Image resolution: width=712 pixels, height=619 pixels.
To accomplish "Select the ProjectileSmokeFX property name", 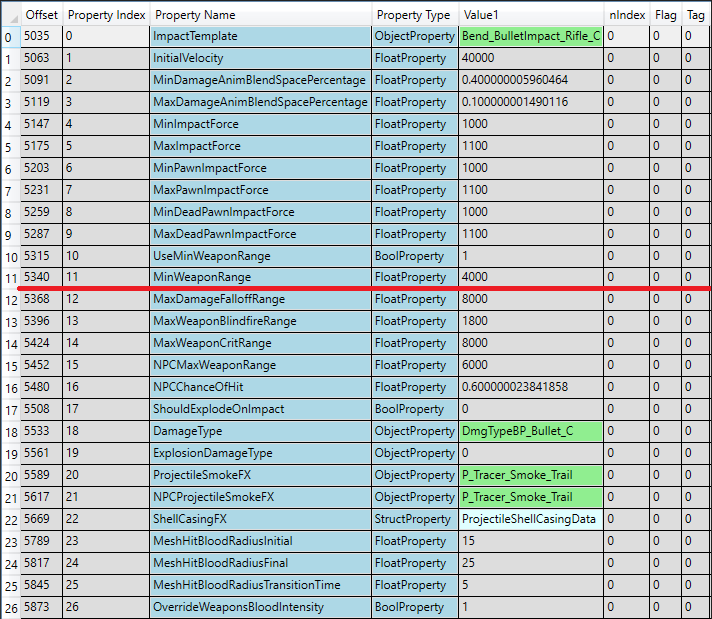I will pos(261,475).
